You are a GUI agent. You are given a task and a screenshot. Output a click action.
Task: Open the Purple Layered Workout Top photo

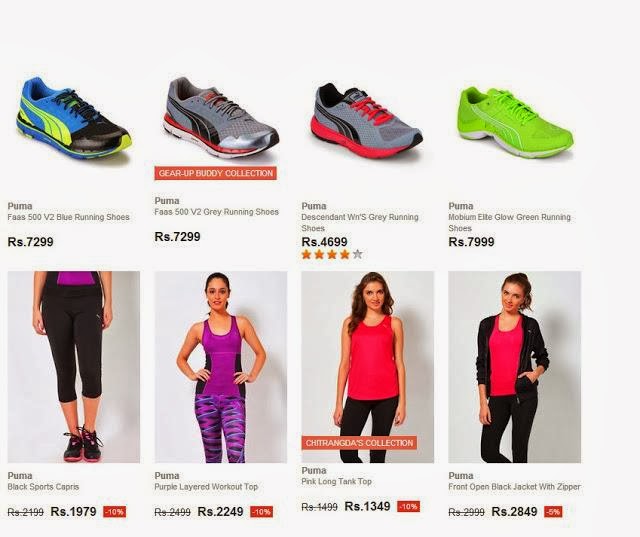(221, 367)
